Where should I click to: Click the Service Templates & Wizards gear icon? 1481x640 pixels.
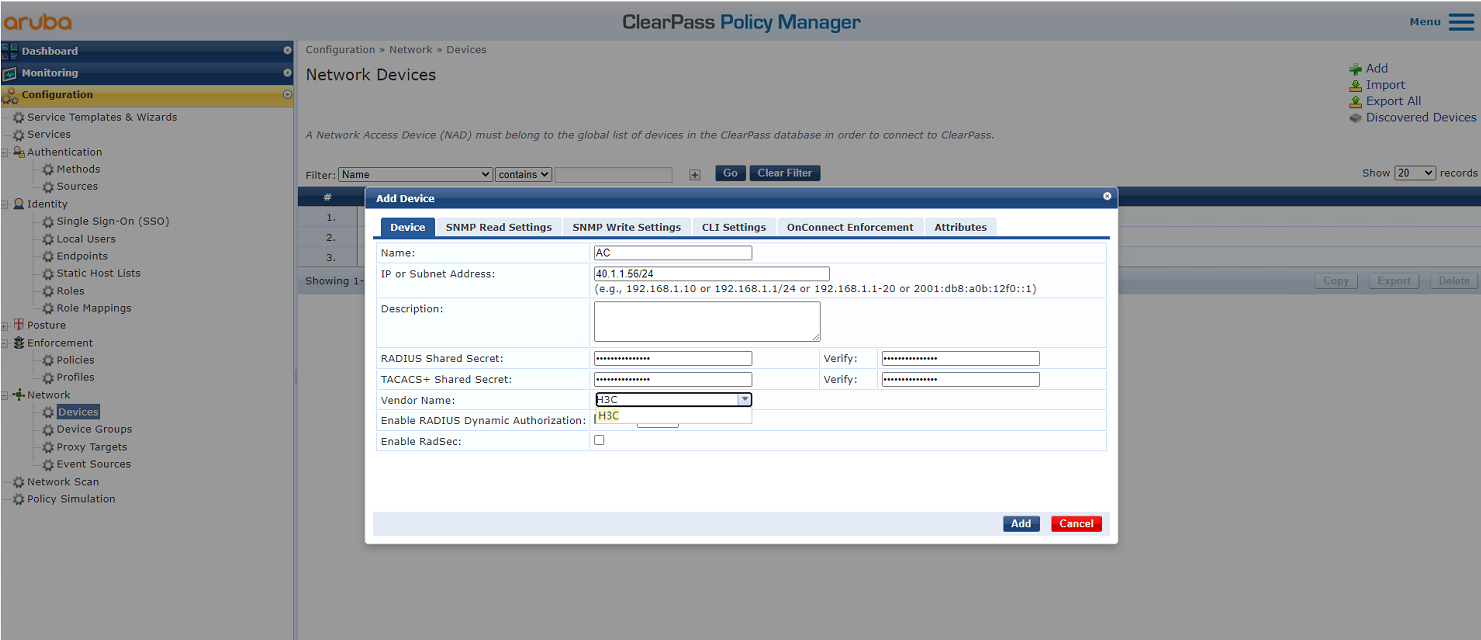(19, 118)
